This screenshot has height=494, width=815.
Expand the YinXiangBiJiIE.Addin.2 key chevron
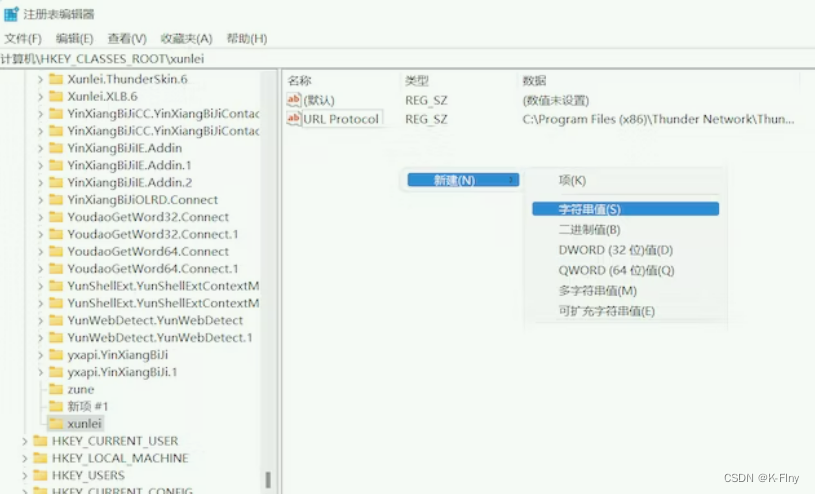point(41,183)
